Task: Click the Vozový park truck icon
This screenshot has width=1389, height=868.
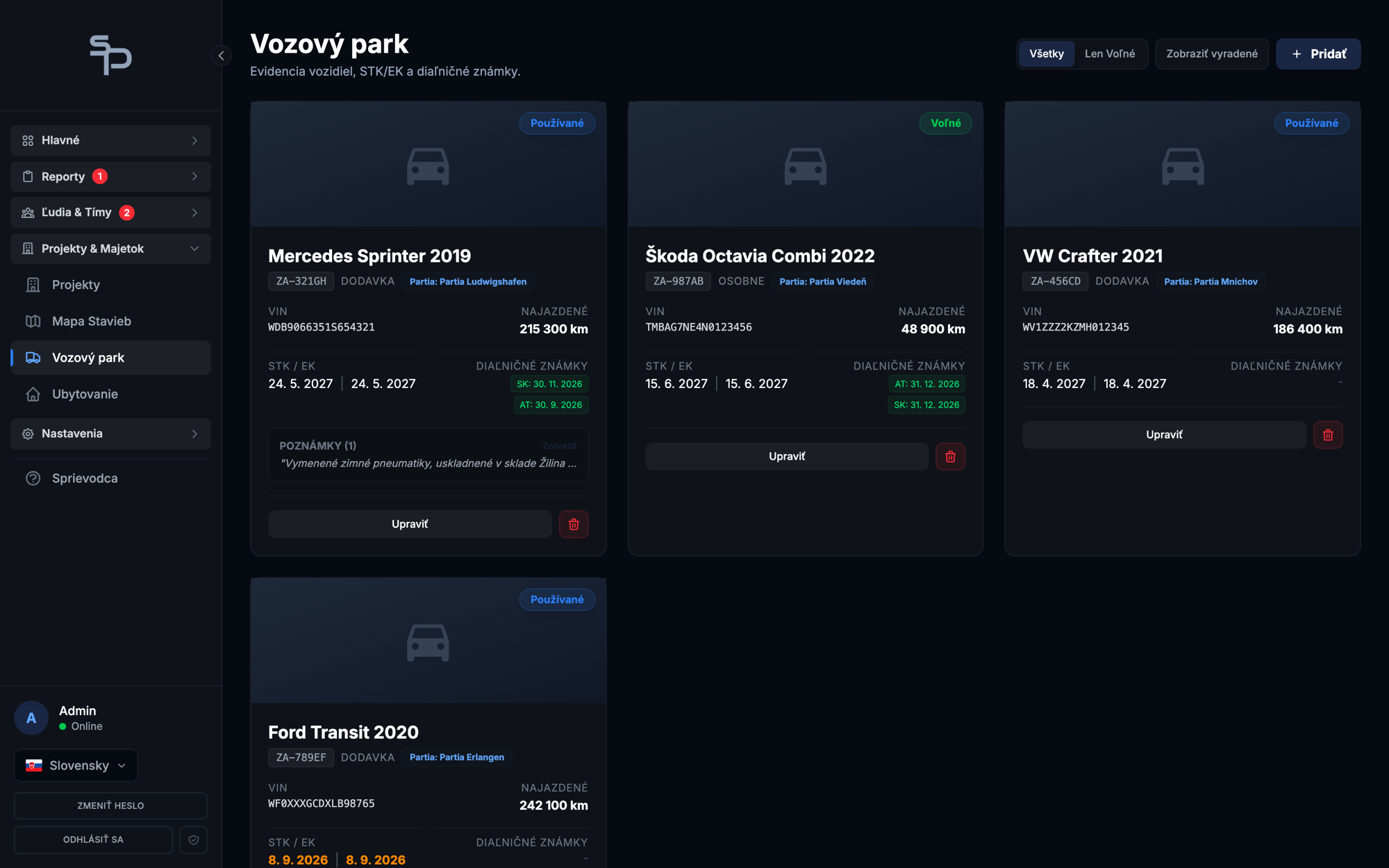Action: [x=33, y=358]
